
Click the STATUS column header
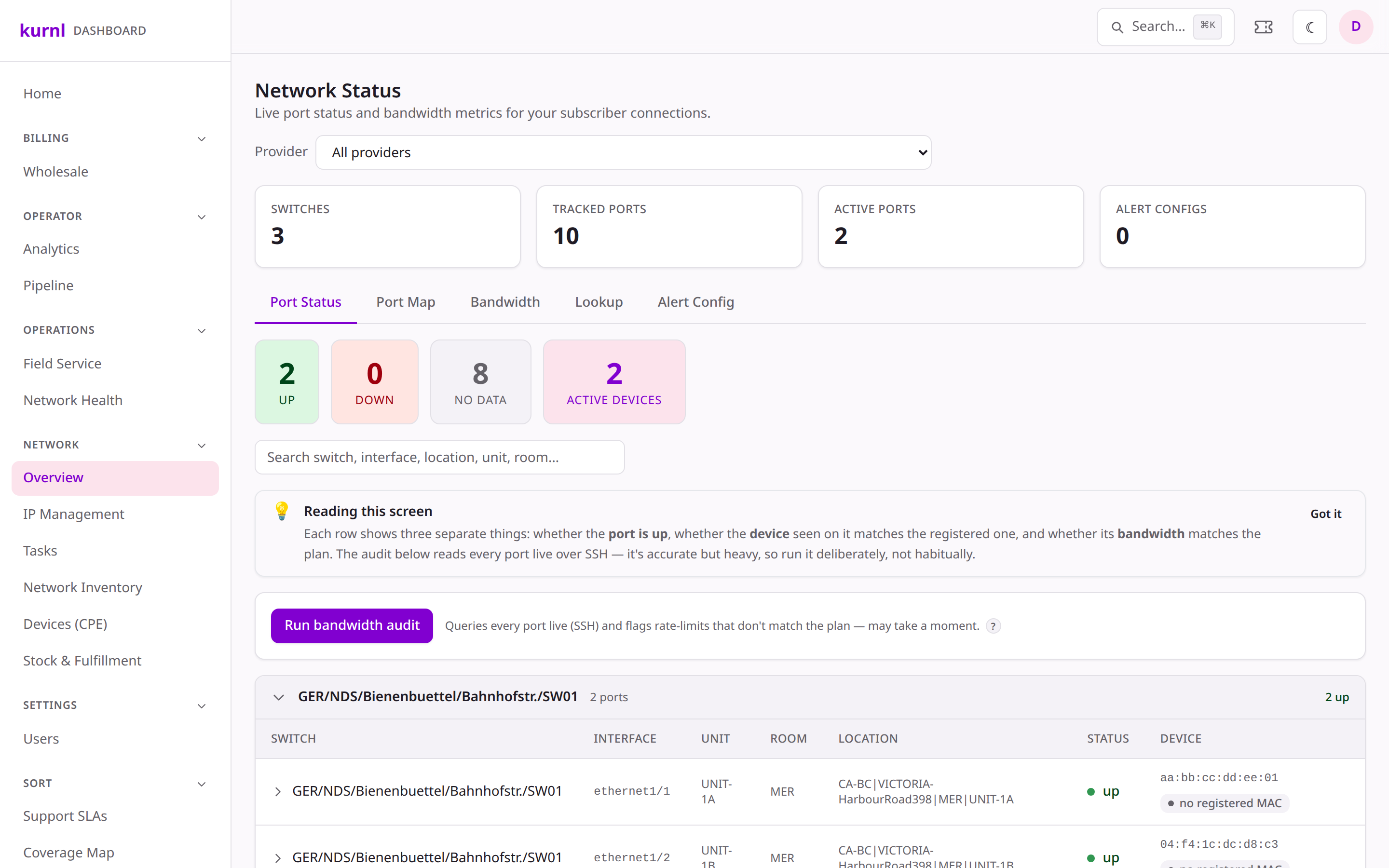coord(1108,739)
